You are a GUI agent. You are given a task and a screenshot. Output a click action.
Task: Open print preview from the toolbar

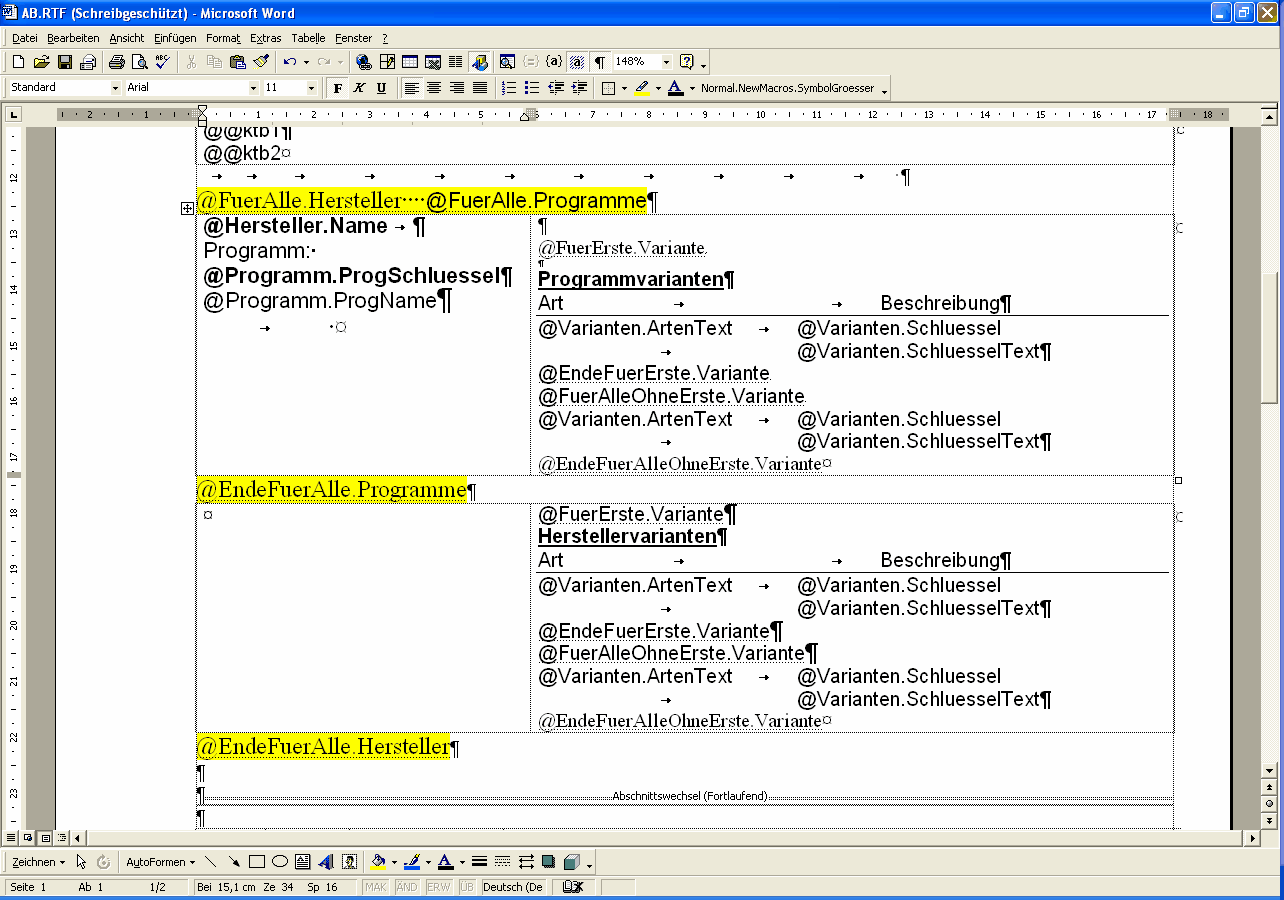pyautogui.click(x=139, y=62)
